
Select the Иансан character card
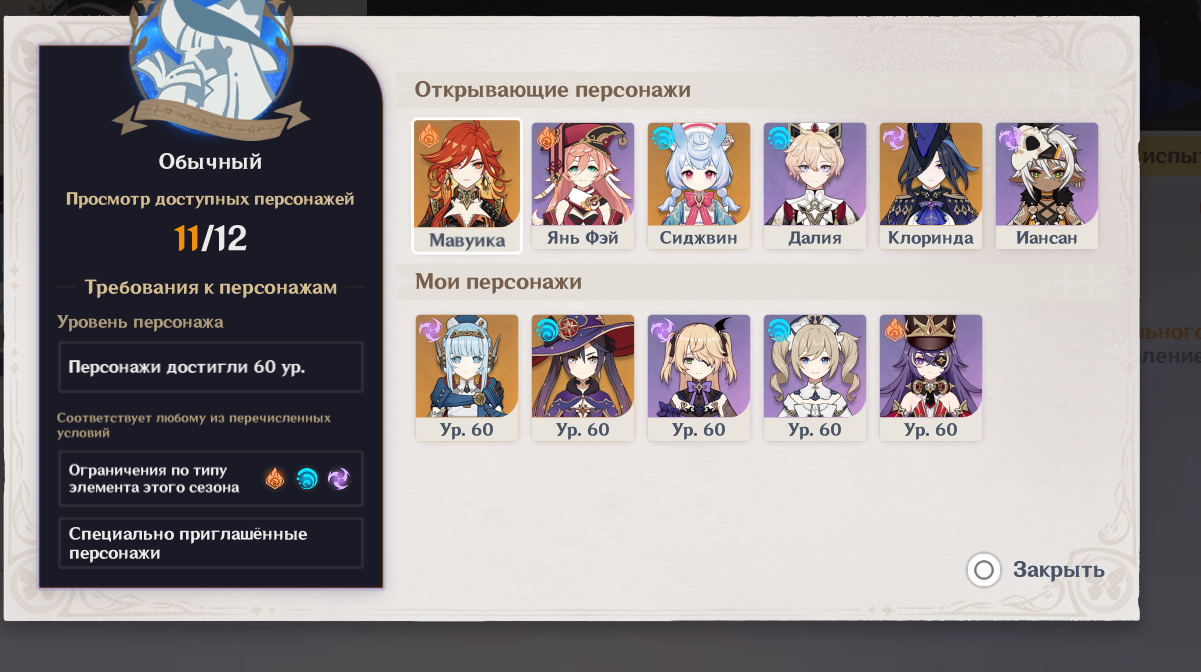coord(1047,186)
